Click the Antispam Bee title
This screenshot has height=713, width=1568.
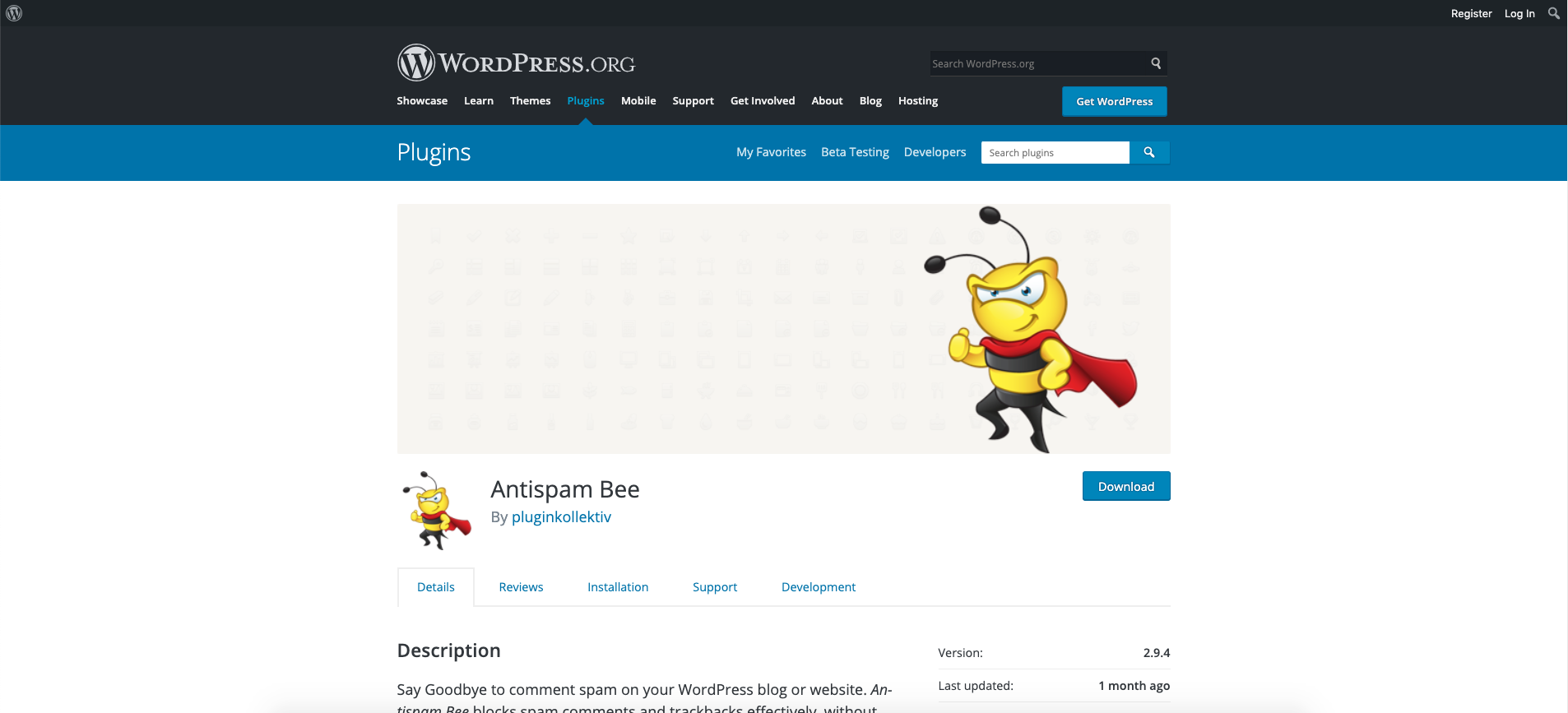[x=565, y=489]
